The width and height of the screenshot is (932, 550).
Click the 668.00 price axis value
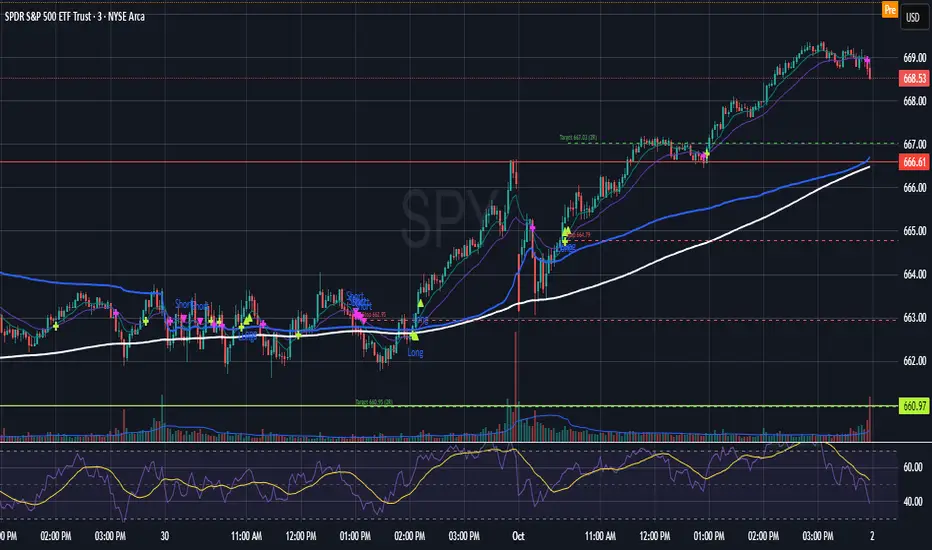[914, 101]
